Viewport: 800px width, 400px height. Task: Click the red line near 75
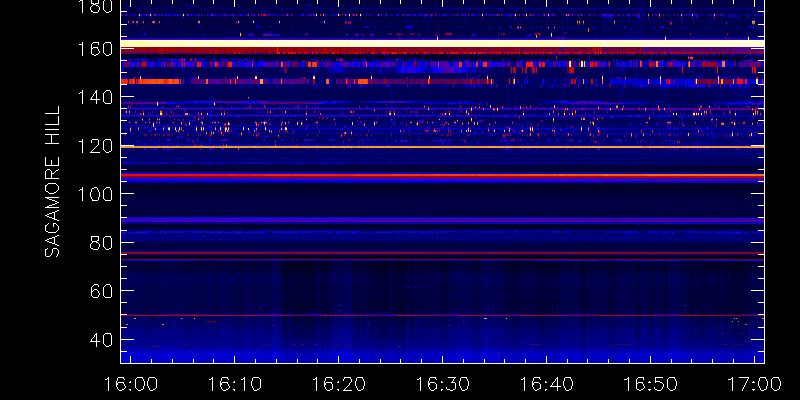442,253
